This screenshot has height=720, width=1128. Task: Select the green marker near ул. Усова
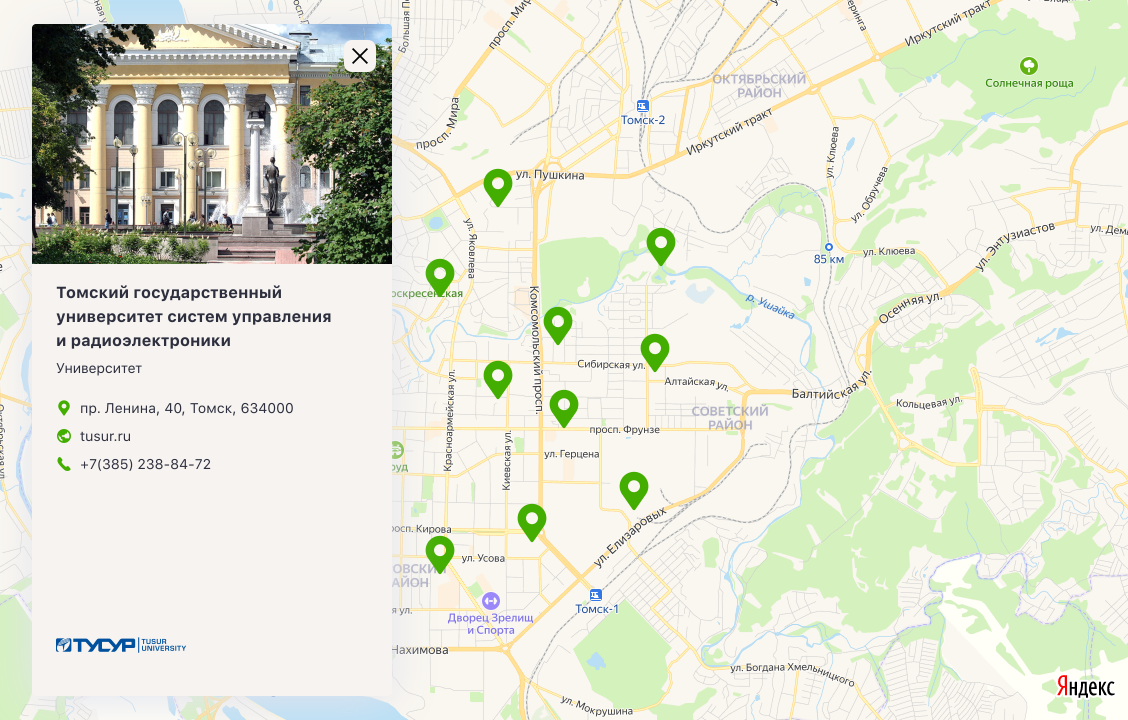pos(440,554)
